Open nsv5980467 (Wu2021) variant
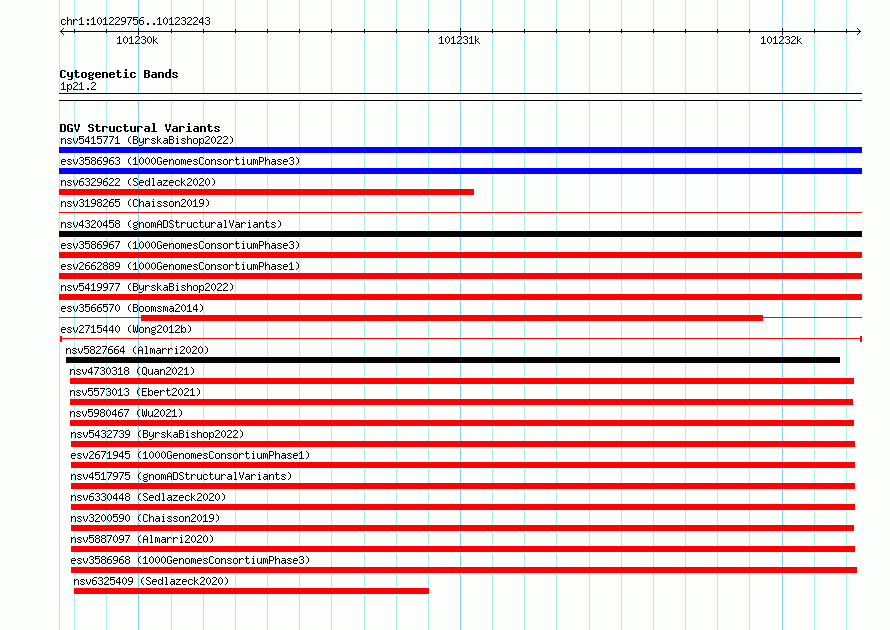 126,413
